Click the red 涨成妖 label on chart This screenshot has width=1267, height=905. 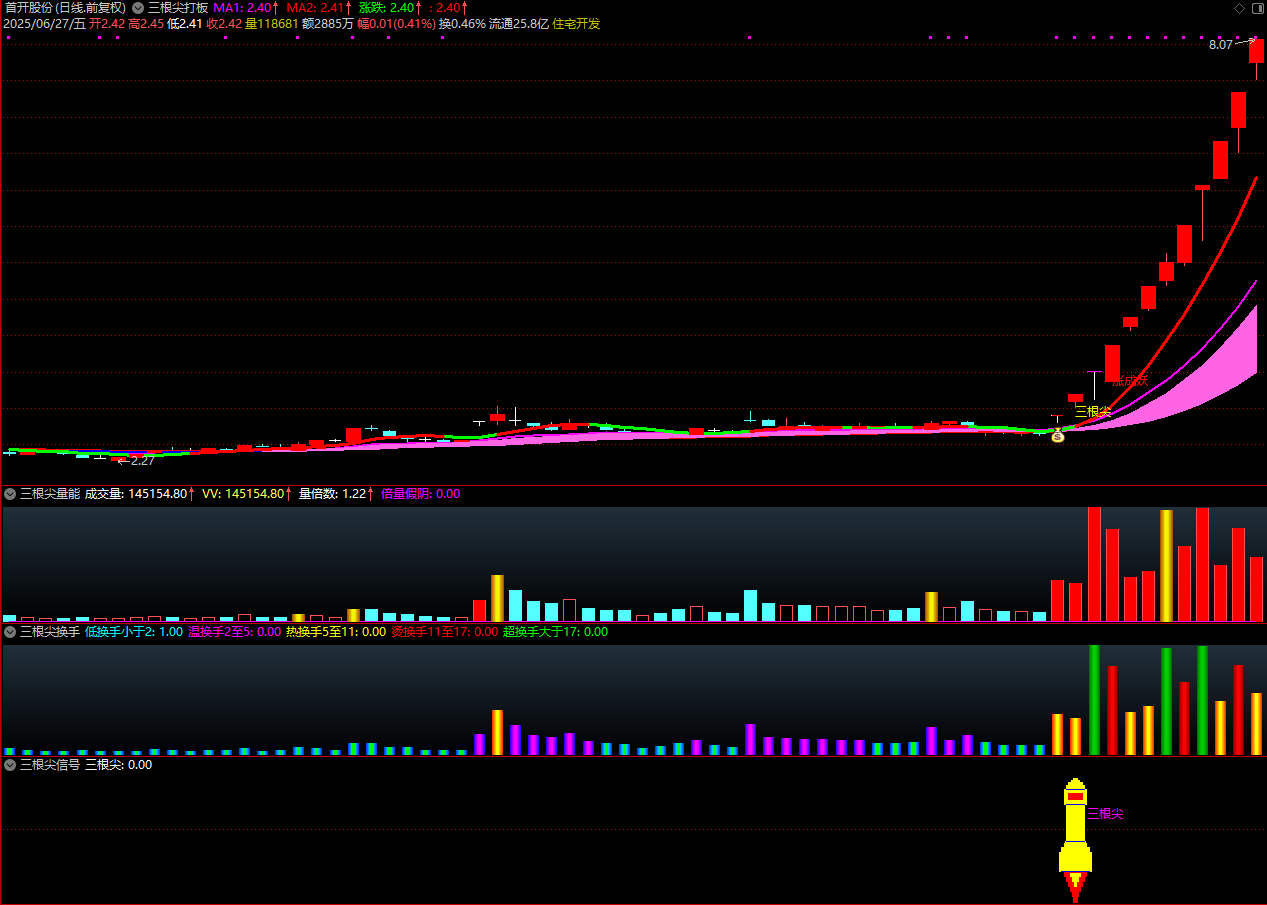click(1131, 381)
